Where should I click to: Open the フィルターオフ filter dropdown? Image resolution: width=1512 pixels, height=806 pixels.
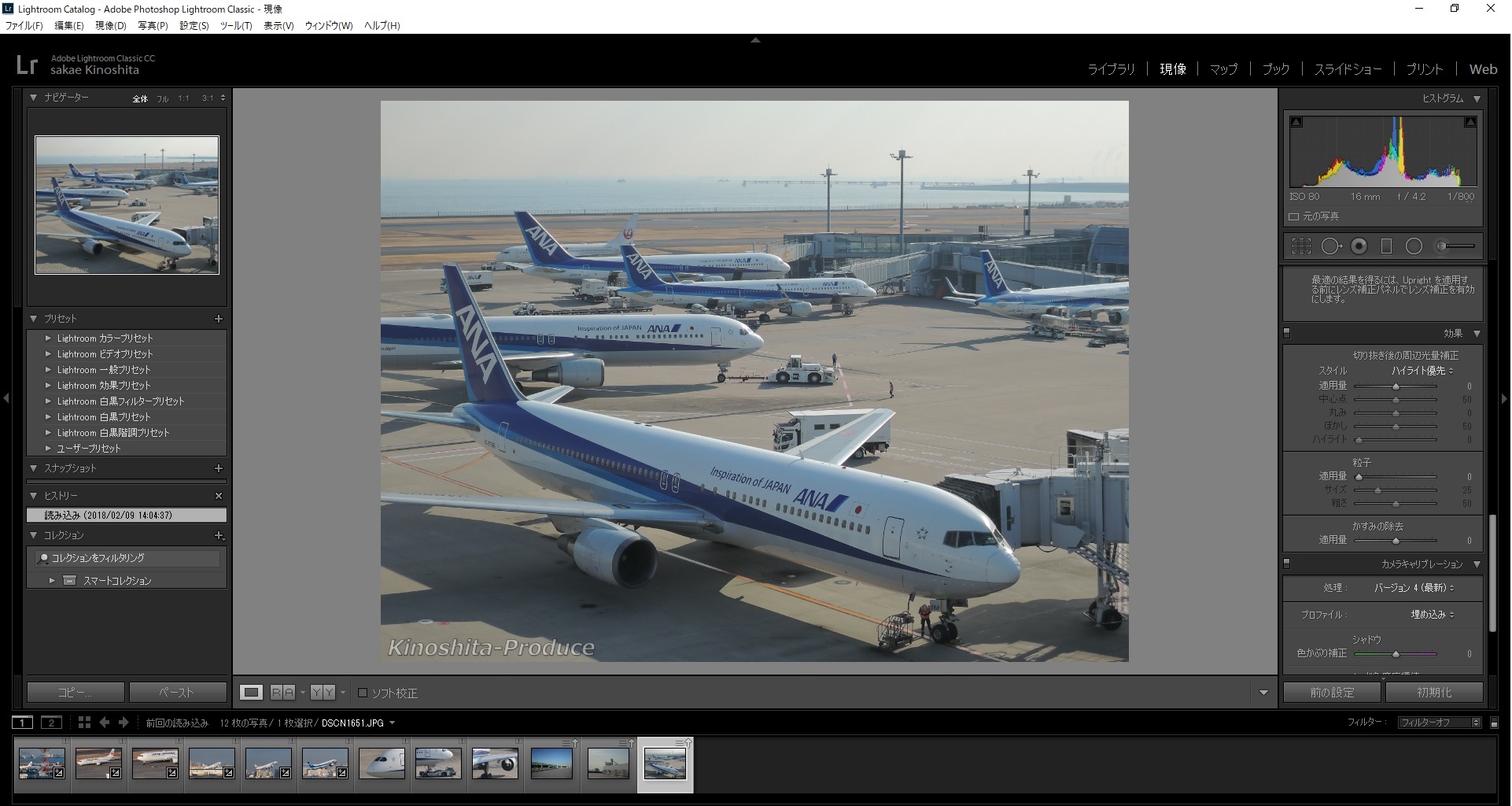(1439, 723)
